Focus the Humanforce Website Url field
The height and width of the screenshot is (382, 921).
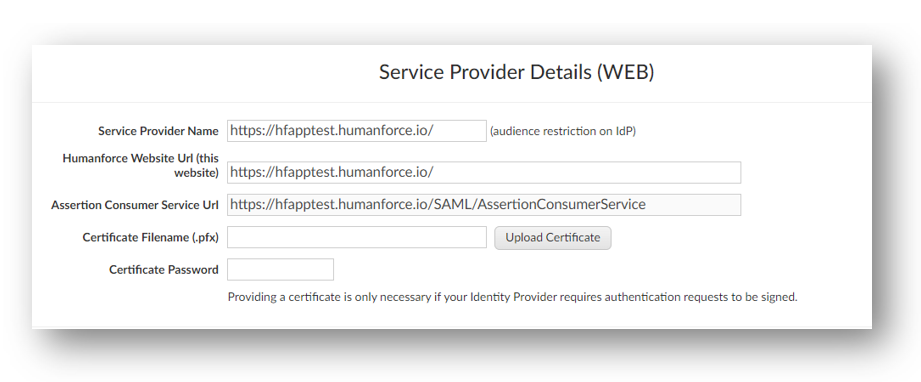pos(484,172)
